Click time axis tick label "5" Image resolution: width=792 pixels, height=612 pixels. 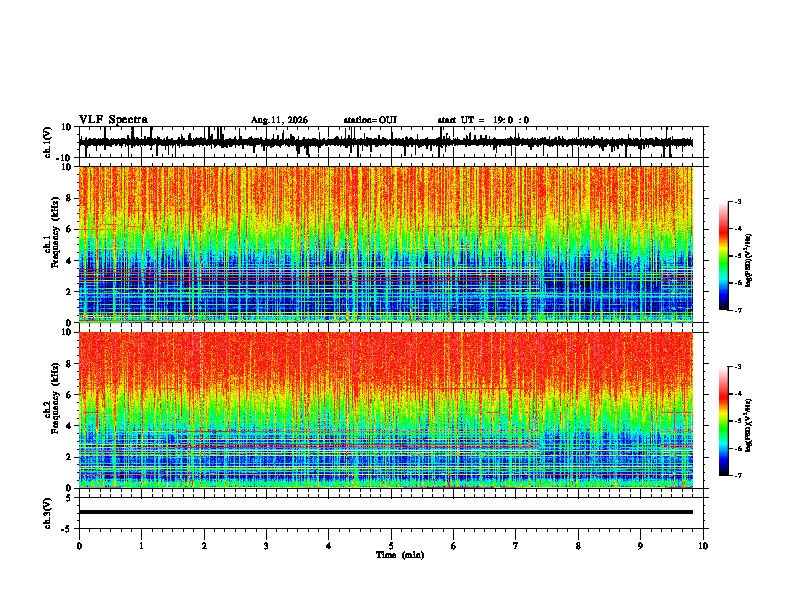coord(391,546)
